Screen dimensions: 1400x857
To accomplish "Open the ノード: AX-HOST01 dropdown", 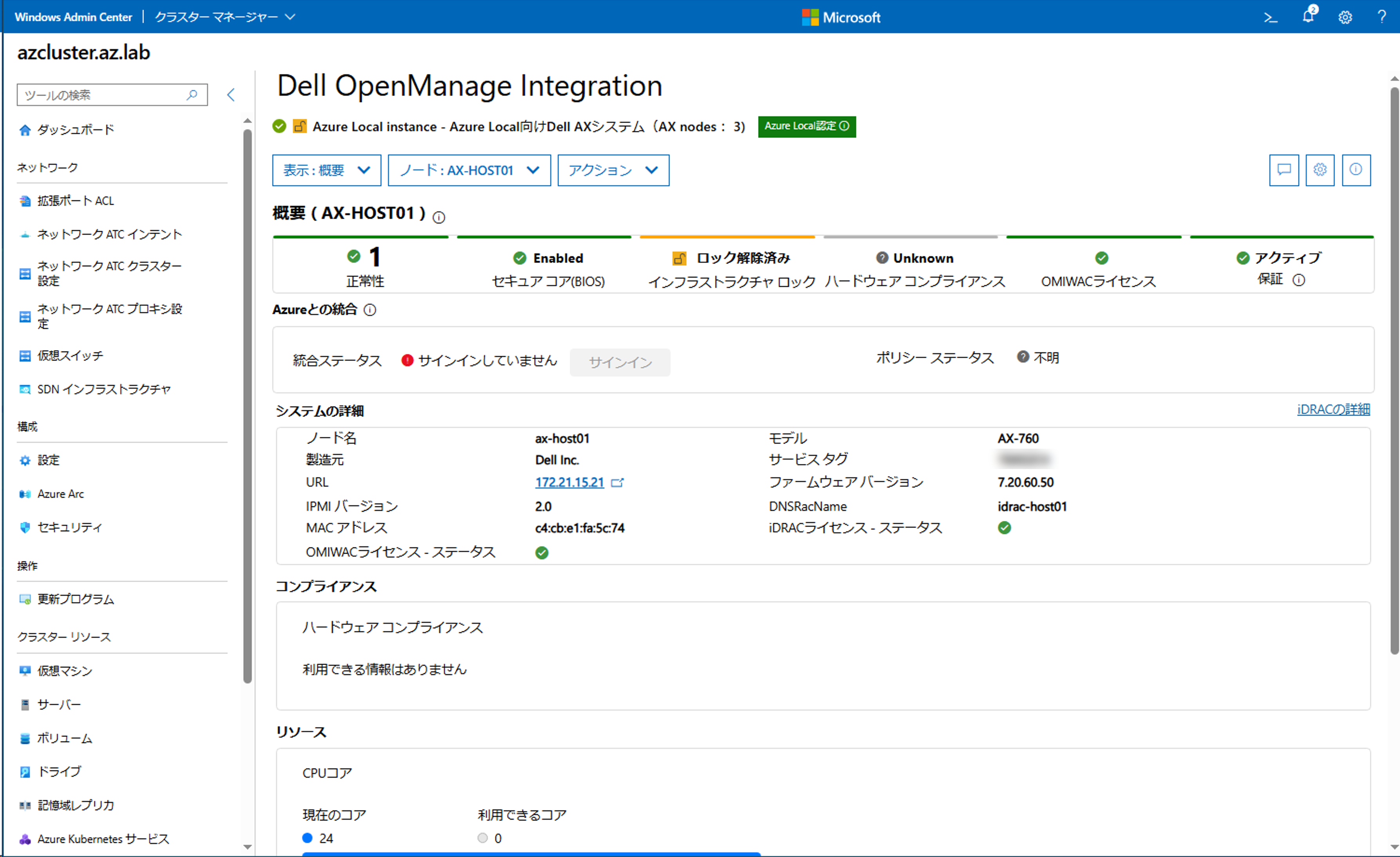I will pyautogui.click(x=469, y=170).
